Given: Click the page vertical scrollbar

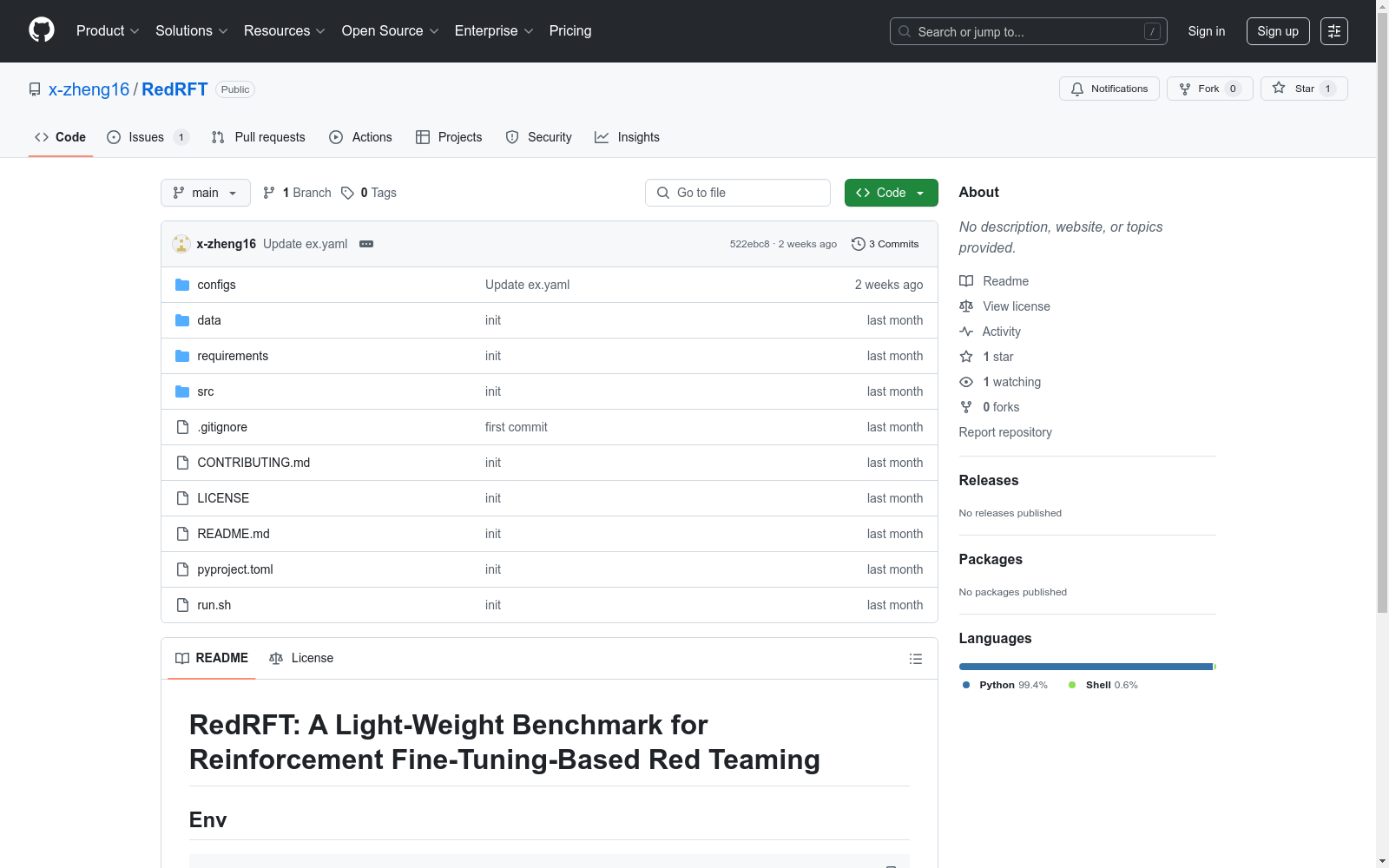Looking at the screenshot, I should tap(1382, 312).
